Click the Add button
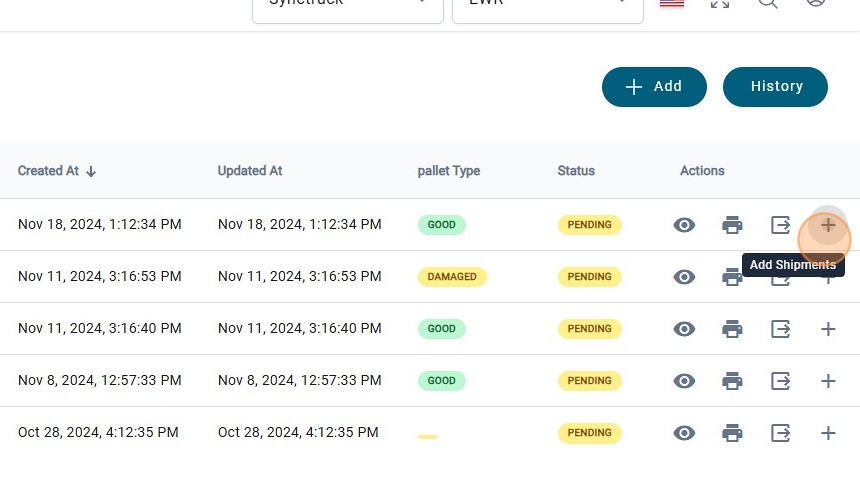Image resolution: width=860 pixels, height=481 pixels. [x=654, y=87]
